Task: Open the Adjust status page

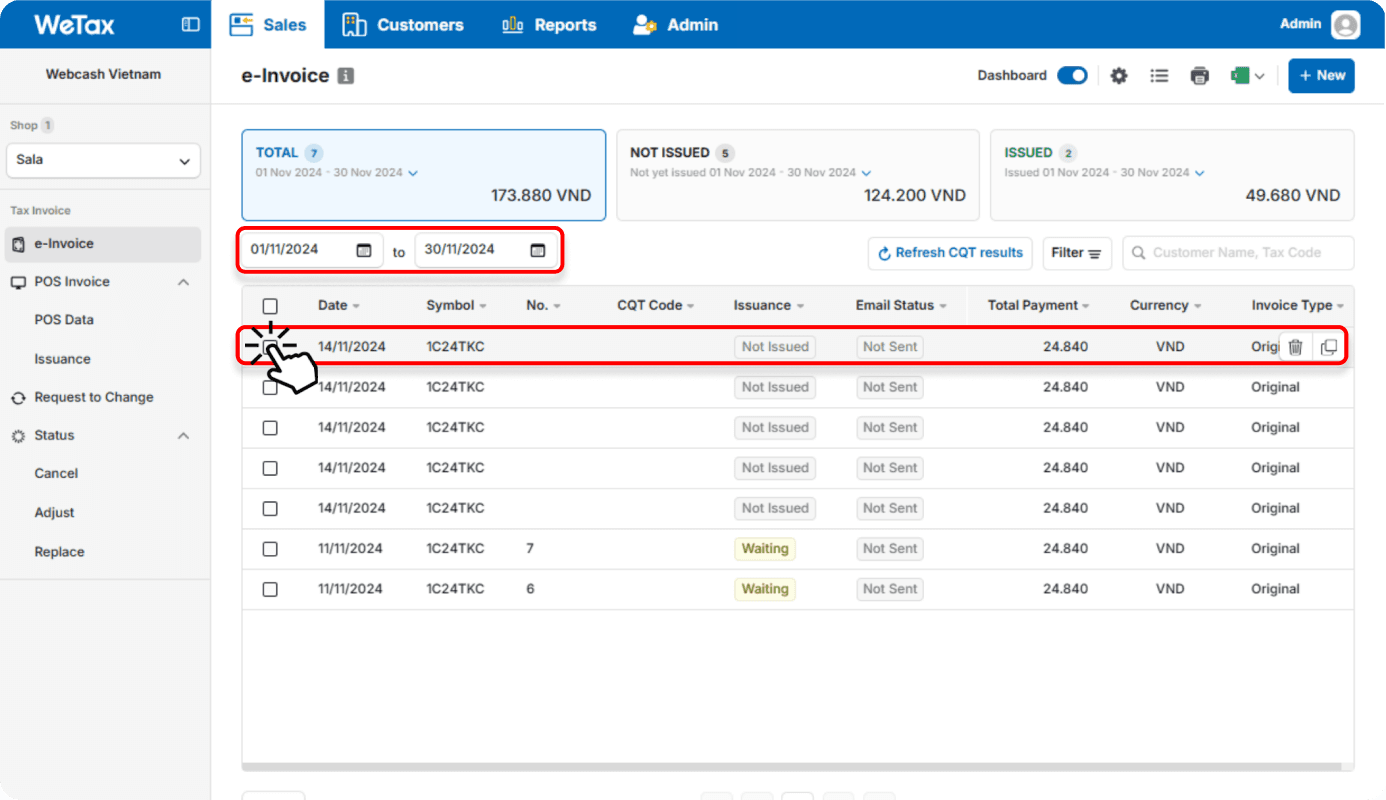Action: [x=54, y=513]
